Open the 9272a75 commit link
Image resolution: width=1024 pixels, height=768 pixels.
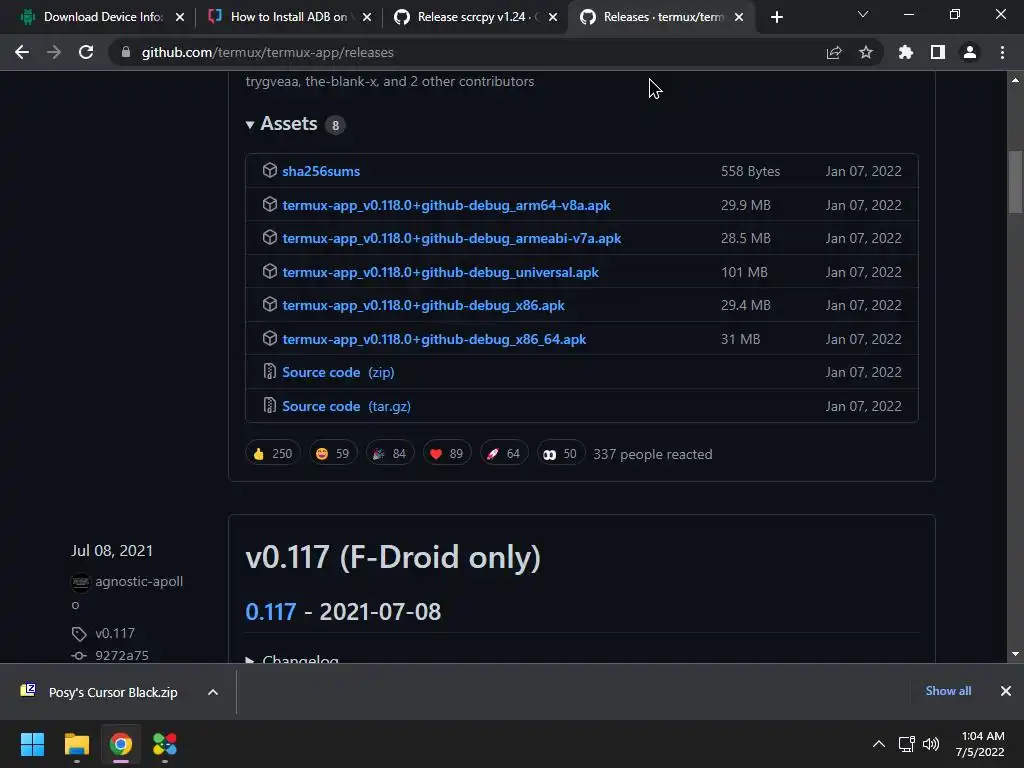pyautogui.click(x=121, y=656)
